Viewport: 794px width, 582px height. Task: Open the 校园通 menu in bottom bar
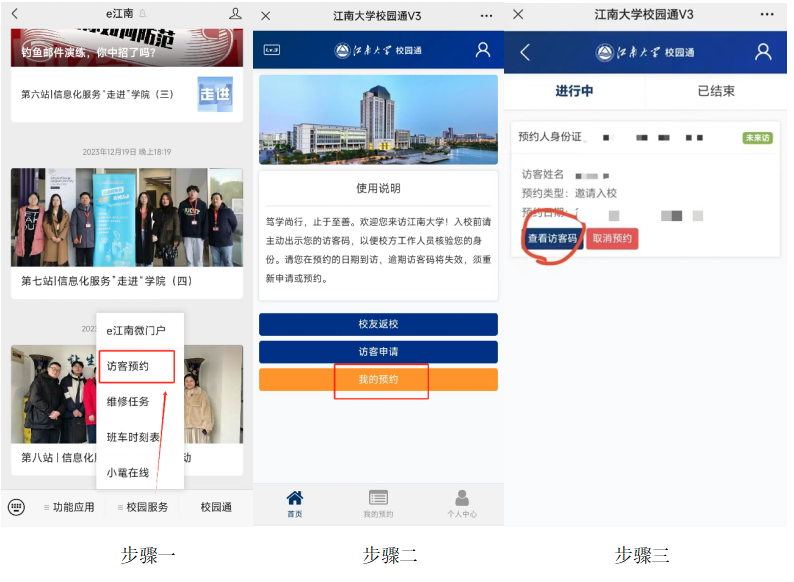point(216,507)
